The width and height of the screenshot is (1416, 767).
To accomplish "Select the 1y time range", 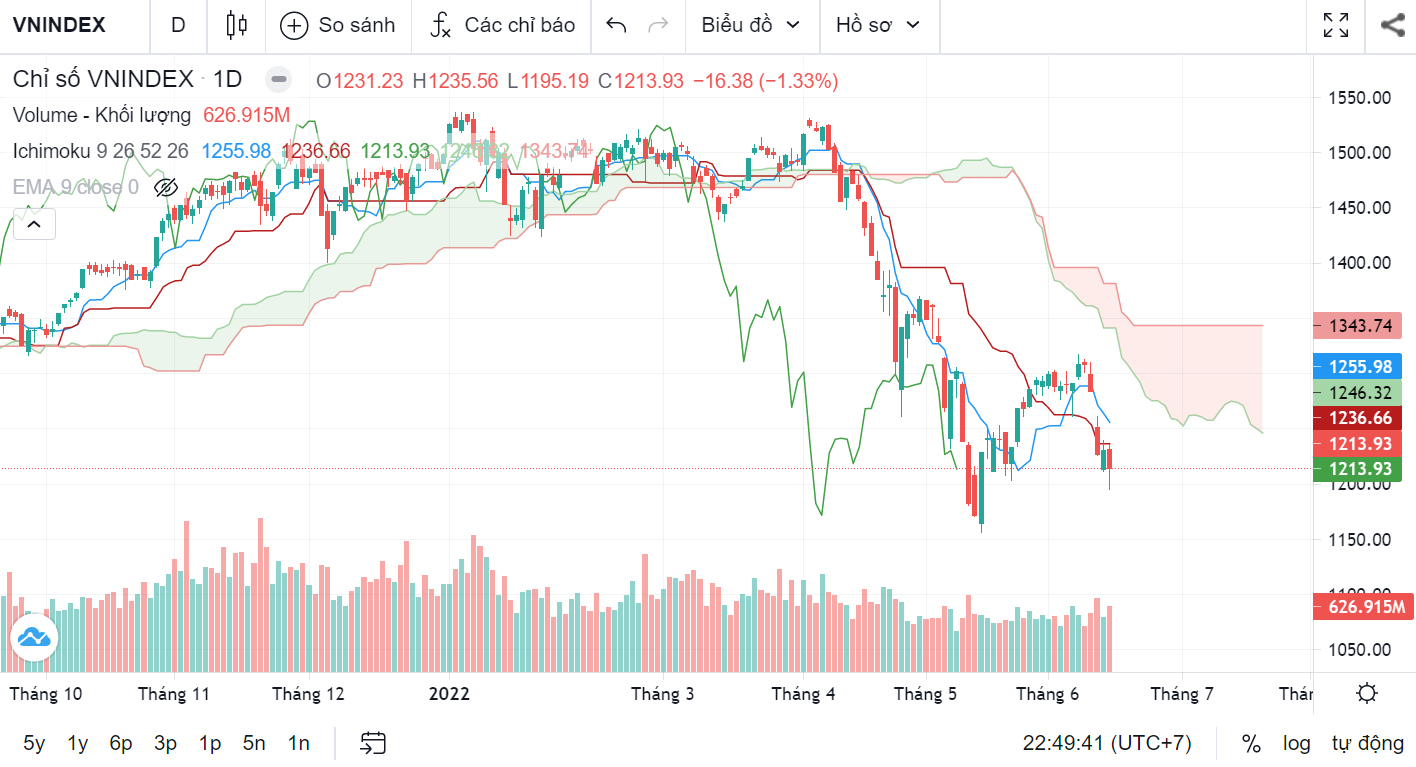I will (77, 743).
